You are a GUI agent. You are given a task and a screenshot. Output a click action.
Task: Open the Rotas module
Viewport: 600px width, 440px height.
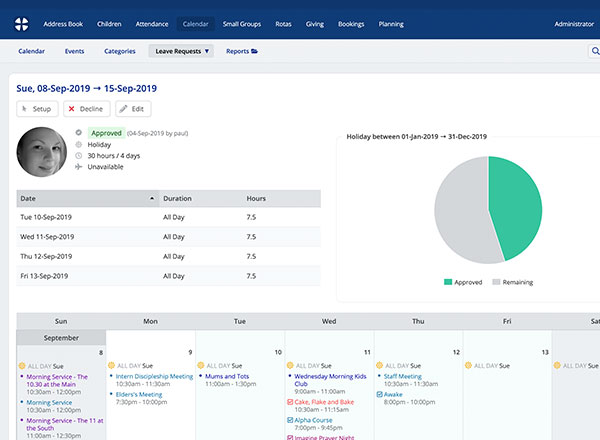(283, 24)
